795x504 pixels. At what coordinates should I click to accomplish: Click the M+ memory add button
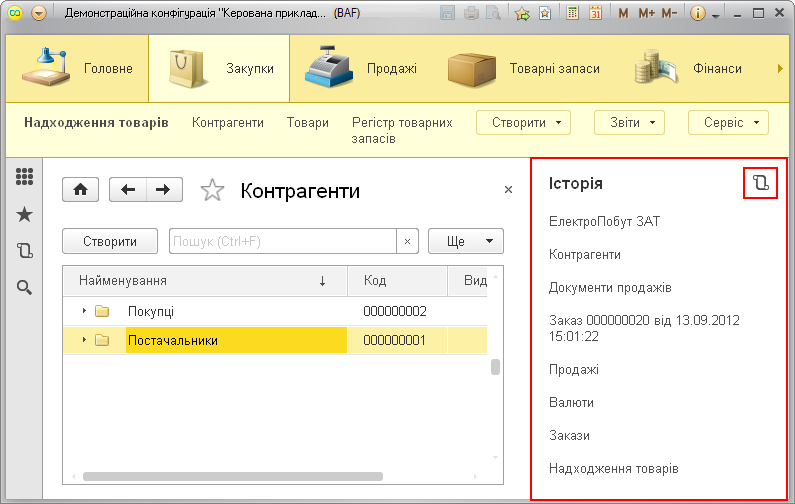646,14
